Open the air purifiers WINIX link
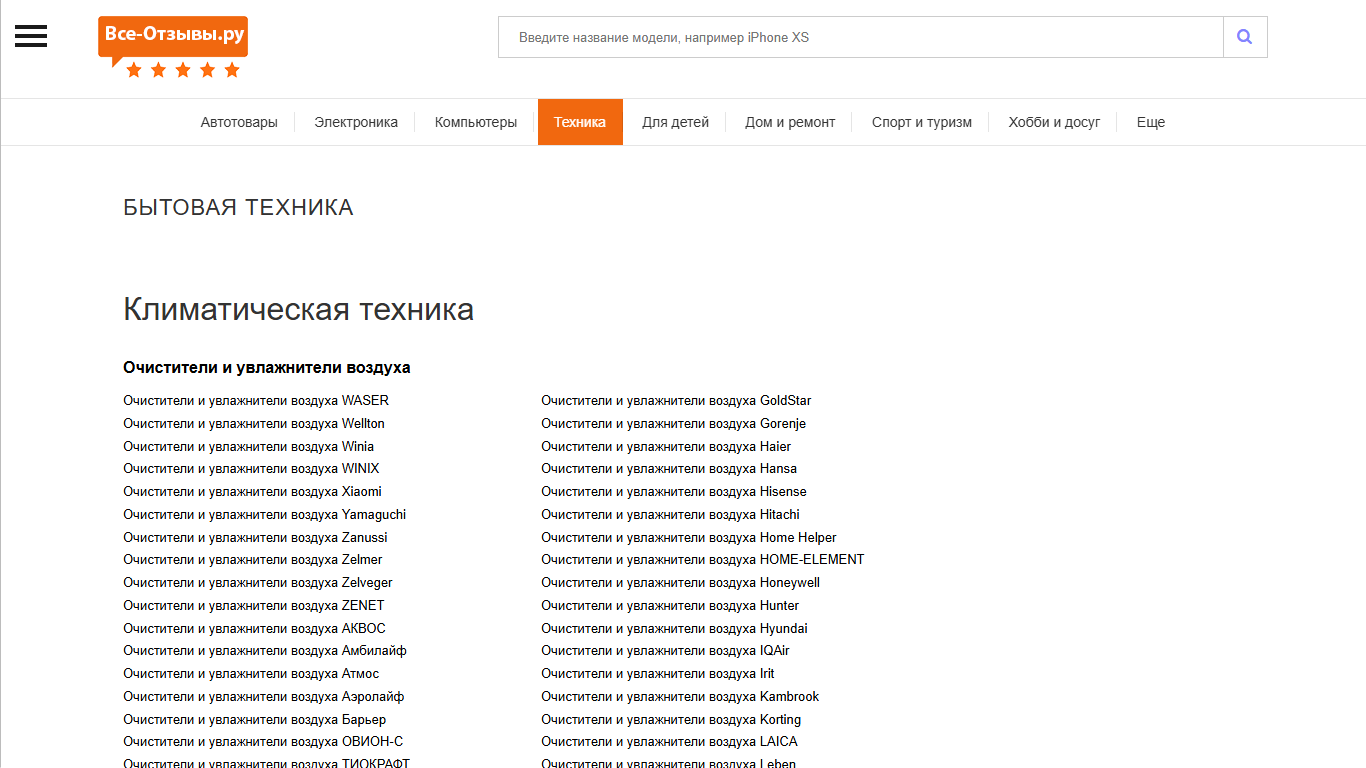 (251, 468)
